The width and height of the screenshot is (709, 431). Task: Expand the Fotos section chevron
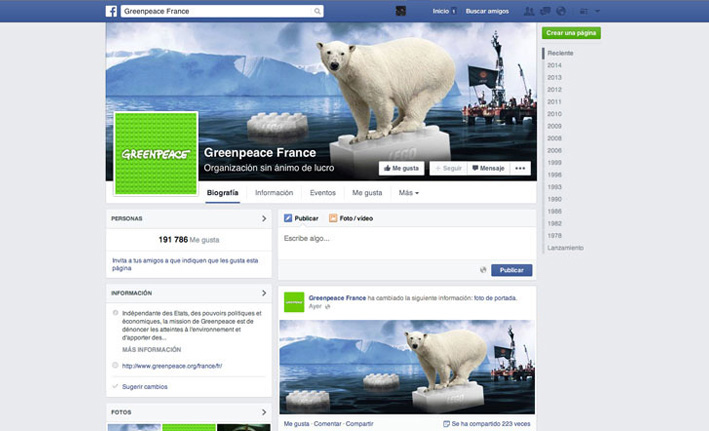coord(264,412)
